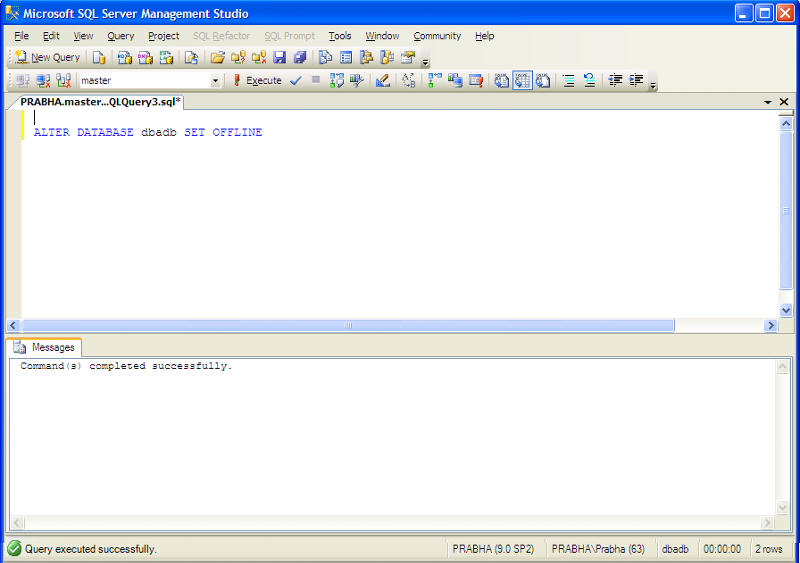Image resolution: width=800 pixels, height=563 pixels.
Task: Click the New Query toolbar button
Action: pos(47,57)
